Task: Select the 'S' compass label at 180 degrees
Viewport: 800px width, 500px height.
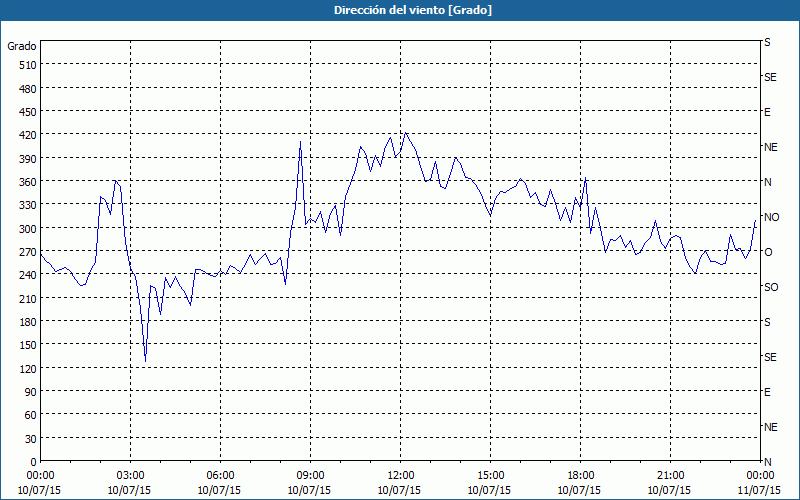Action: (767, 322)
